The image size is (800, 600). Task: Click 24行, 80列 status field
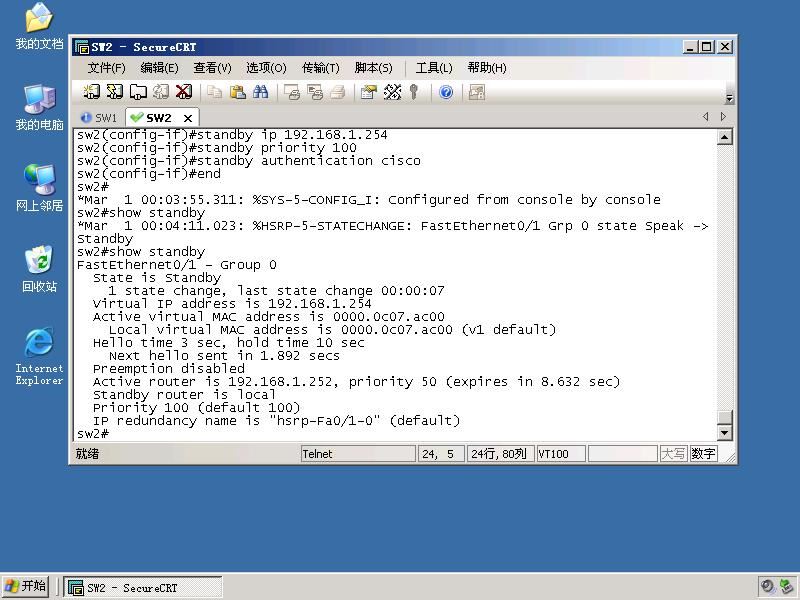(x=499, y=454)
